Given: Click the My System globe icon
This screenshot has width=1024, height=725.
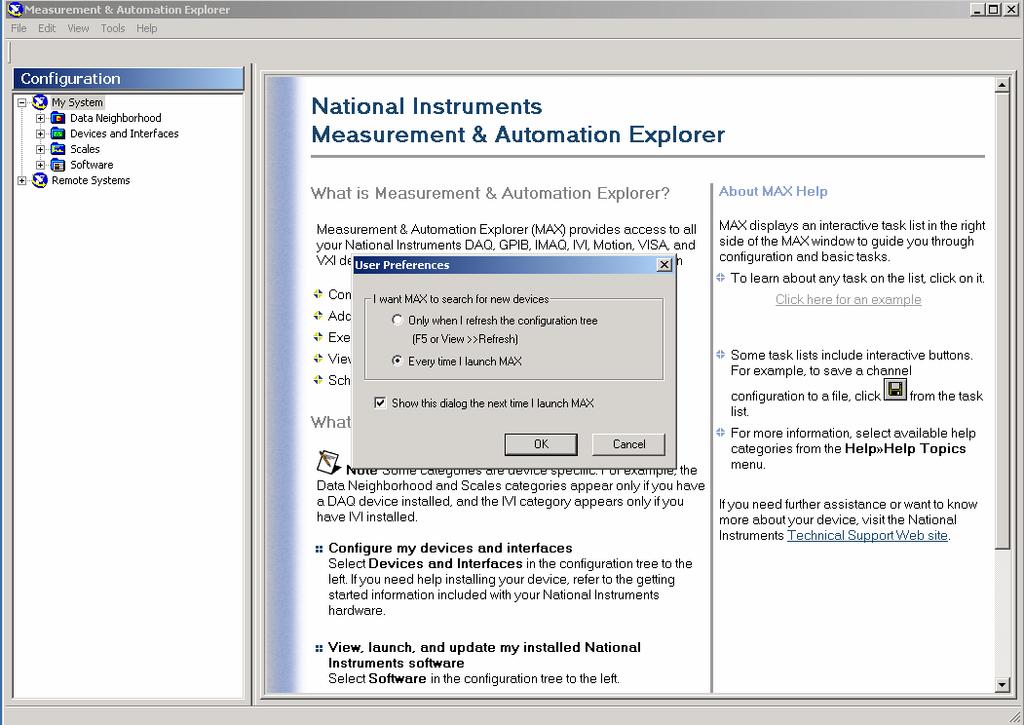Looking at the screenshot, I should pyautogui.click(x=40, y=102).
